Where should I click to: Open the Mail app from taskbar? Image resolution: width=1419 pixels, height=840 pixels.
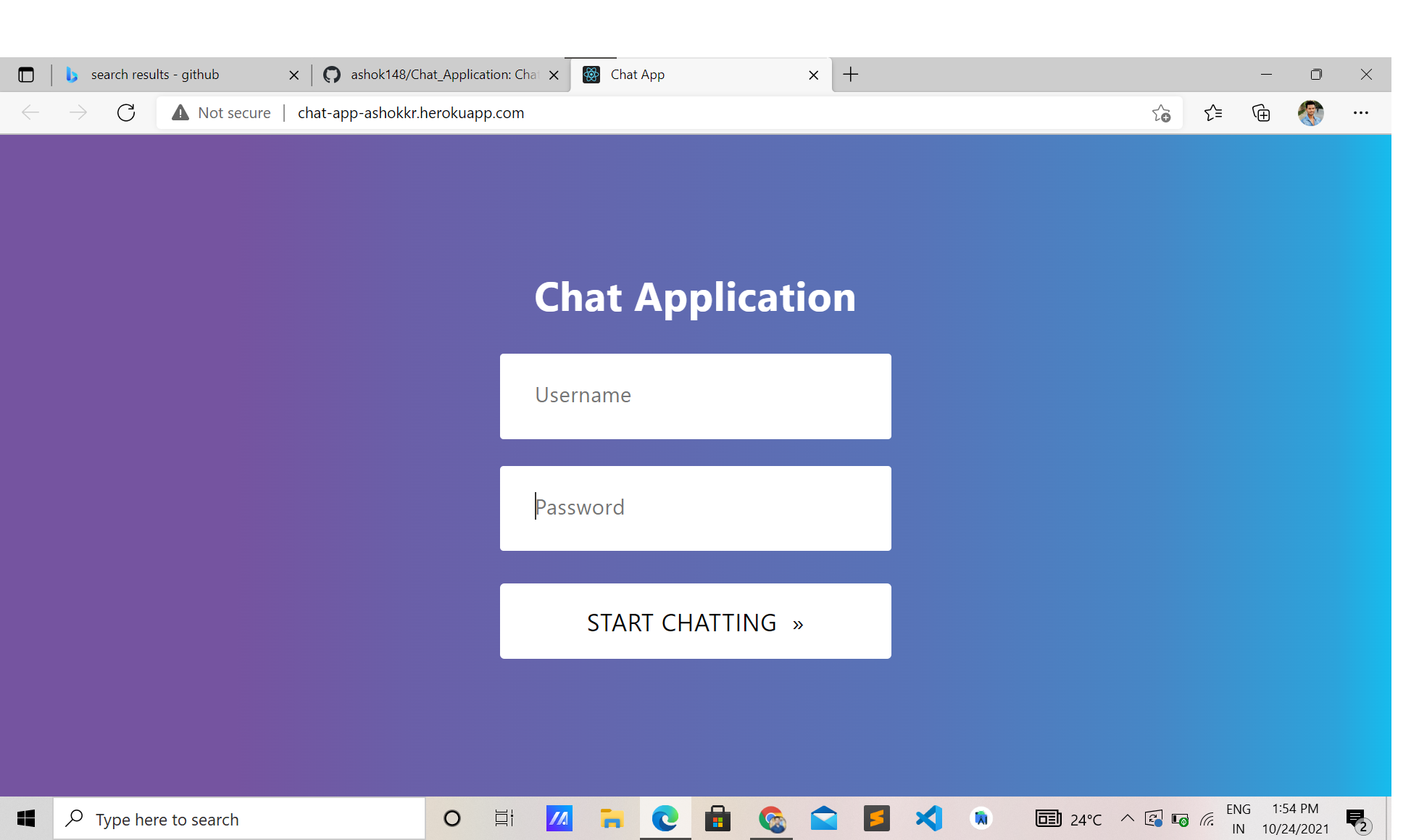coord(824,818)
